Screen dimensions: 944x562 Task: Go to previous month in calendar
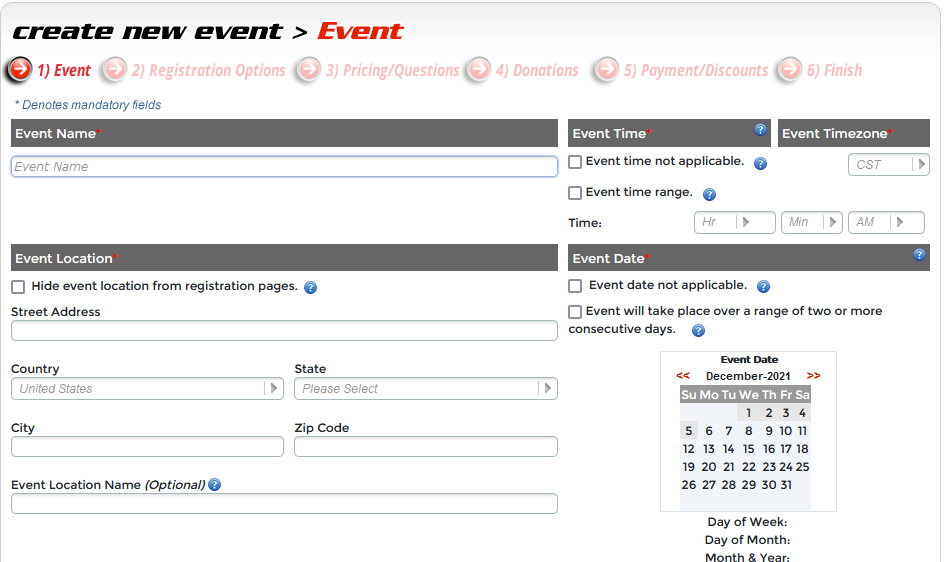(x=683, y=376)
